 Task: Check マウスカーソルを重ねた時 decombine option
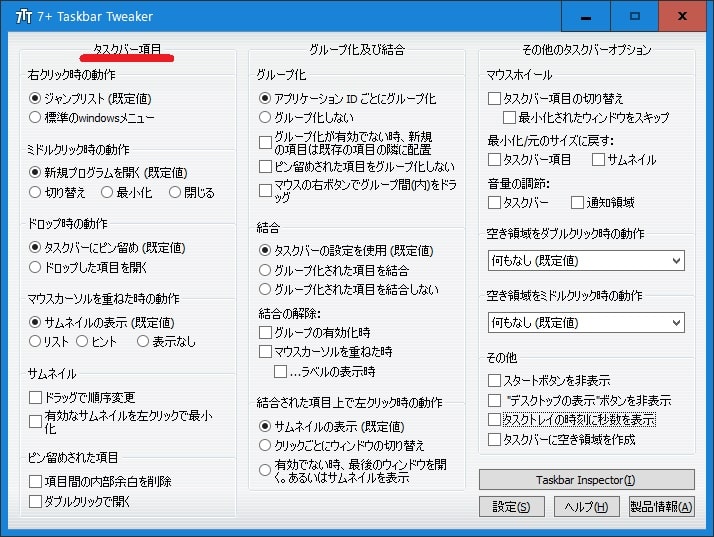[265, 351]
